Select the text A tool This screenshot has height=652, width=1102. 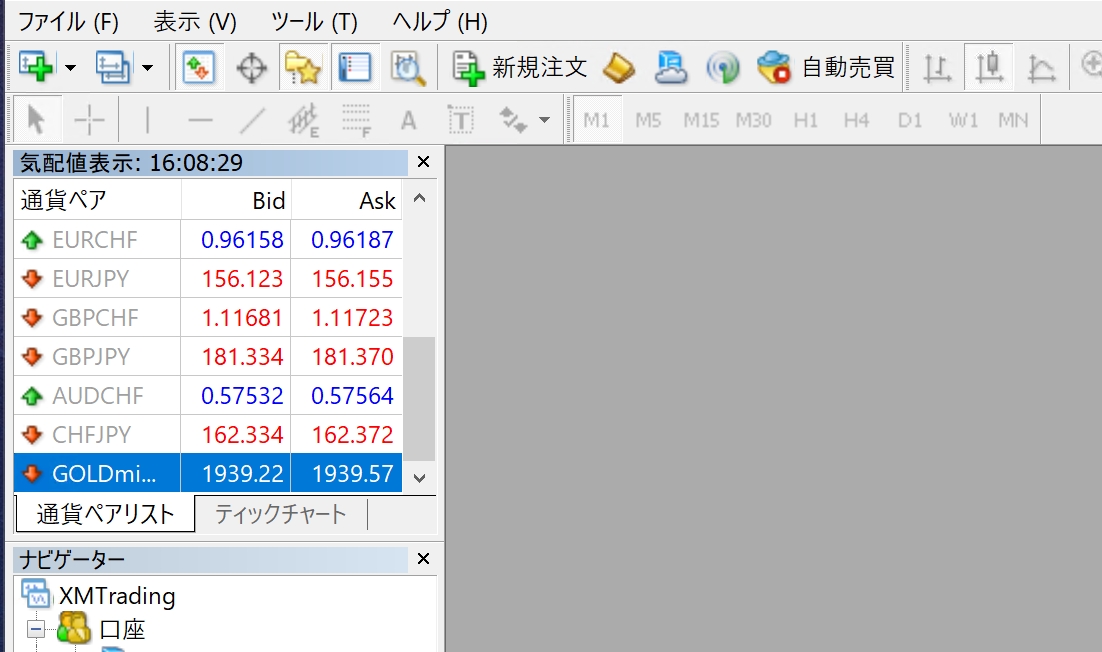(408, 120)
